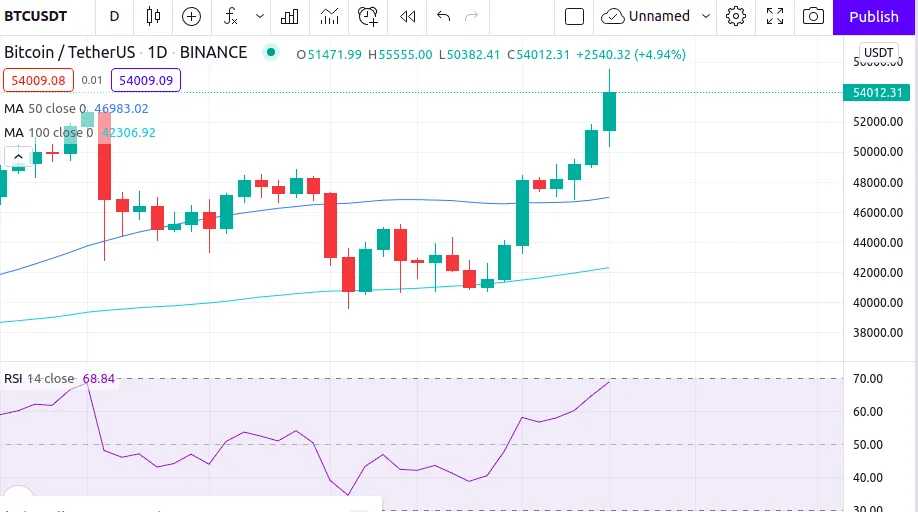The image size is (918, 512).
Task: Start bar replay with the rewind icon
Action: (407, 16)
